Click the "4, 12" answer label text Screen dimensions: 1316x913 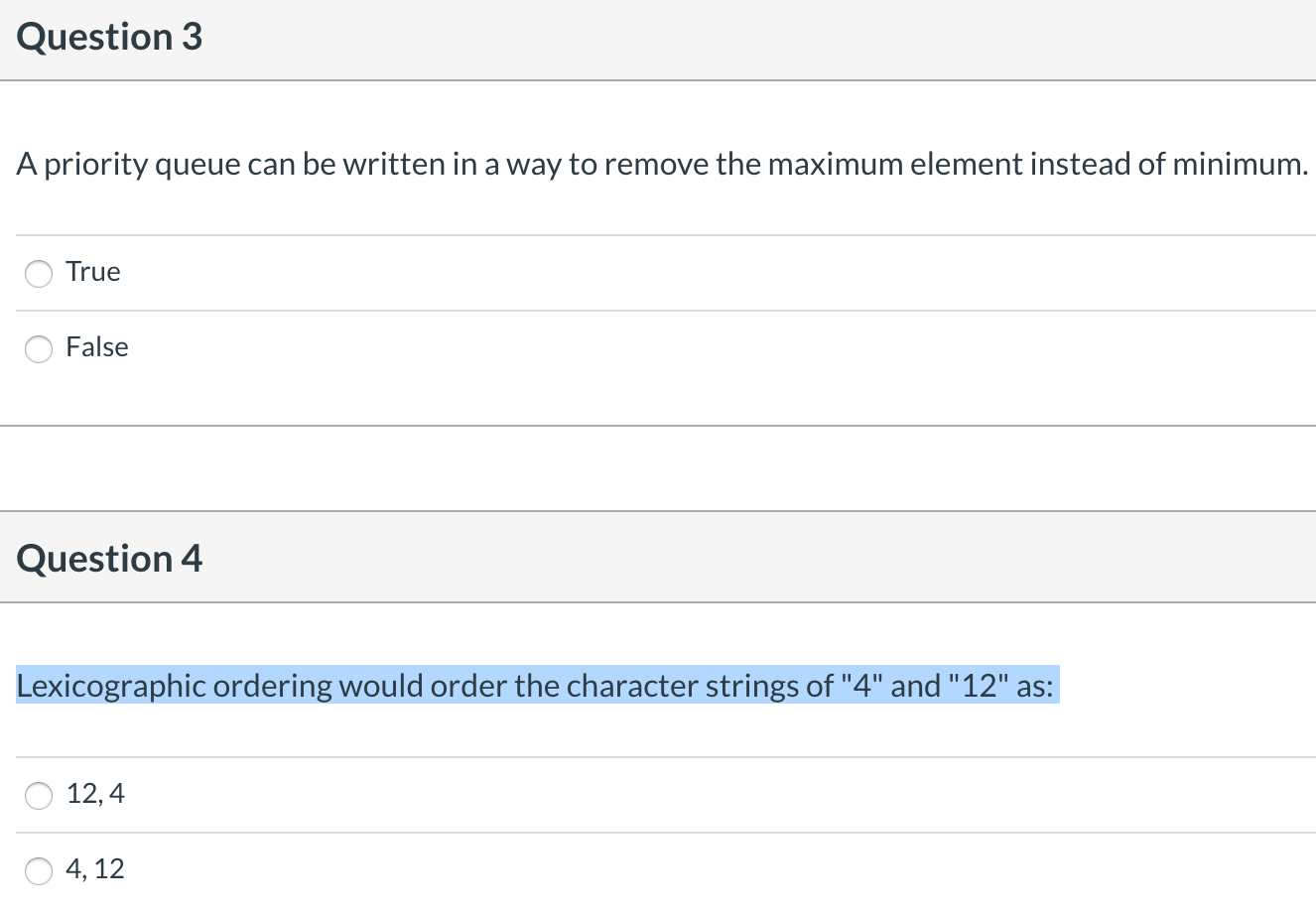95,869
